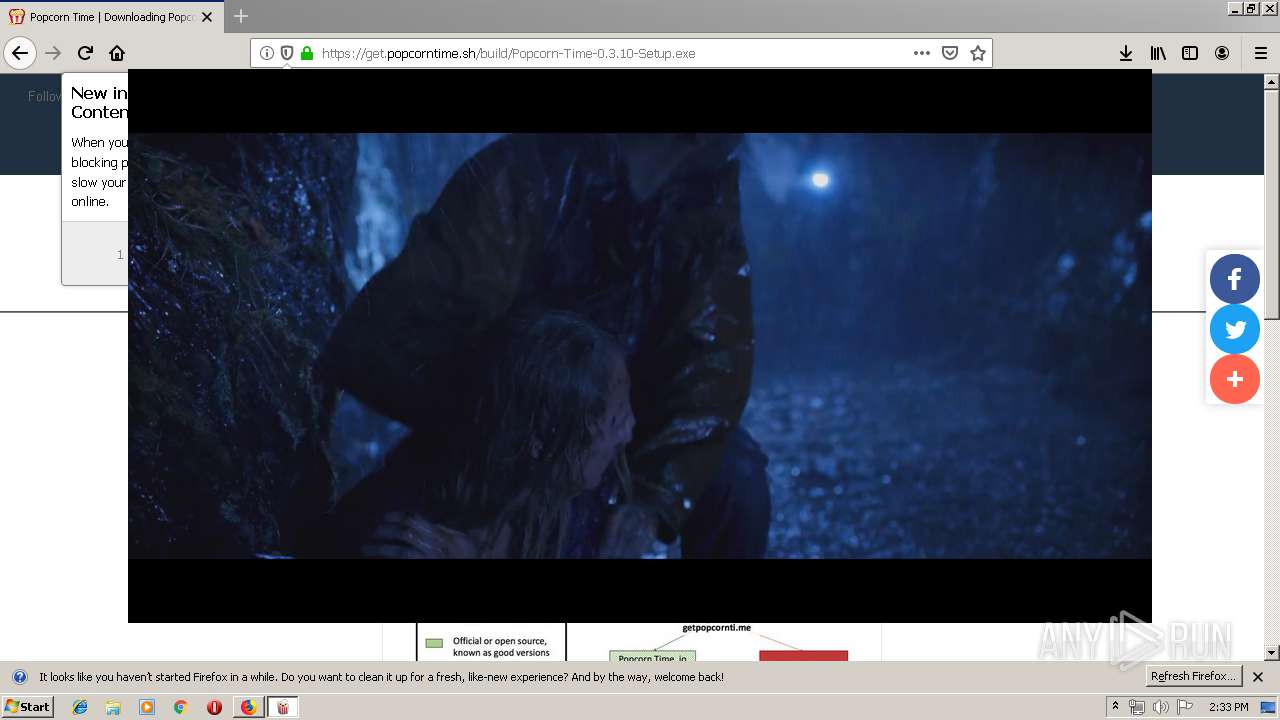The image size is (1280, 720).
Task: Share the page on Facebook
Action: click(1235, 279)
